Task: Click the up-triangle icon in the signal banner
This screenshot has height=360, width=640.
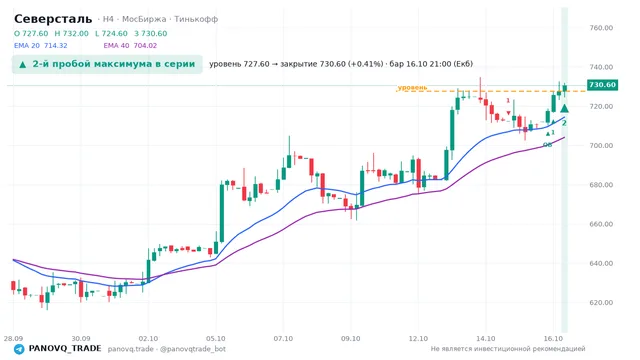Action: coord(23,64)
